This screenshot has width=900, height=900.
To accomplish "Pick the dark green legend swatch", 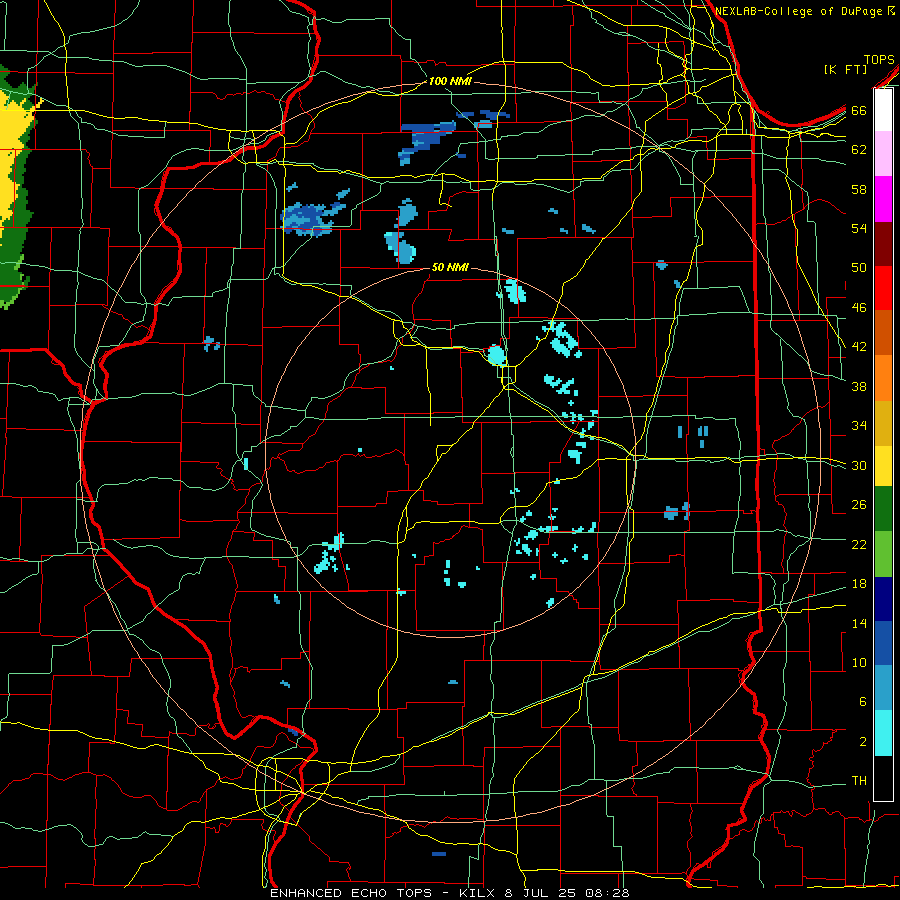I will click(883, 509).
